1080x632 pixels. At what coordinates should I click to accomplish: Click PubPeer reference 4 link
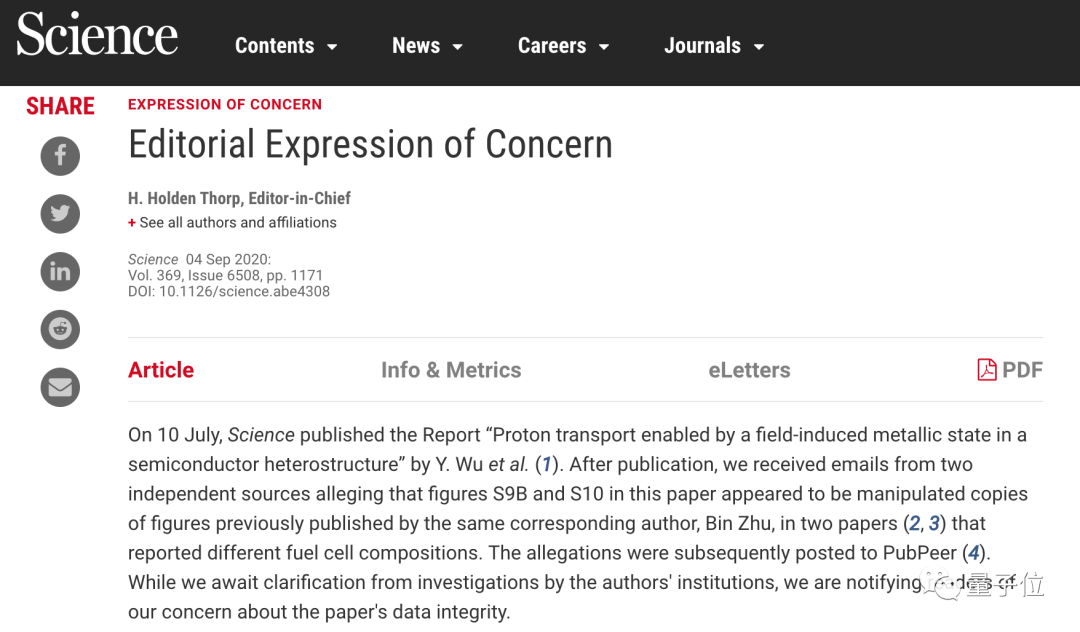[973, 553]
